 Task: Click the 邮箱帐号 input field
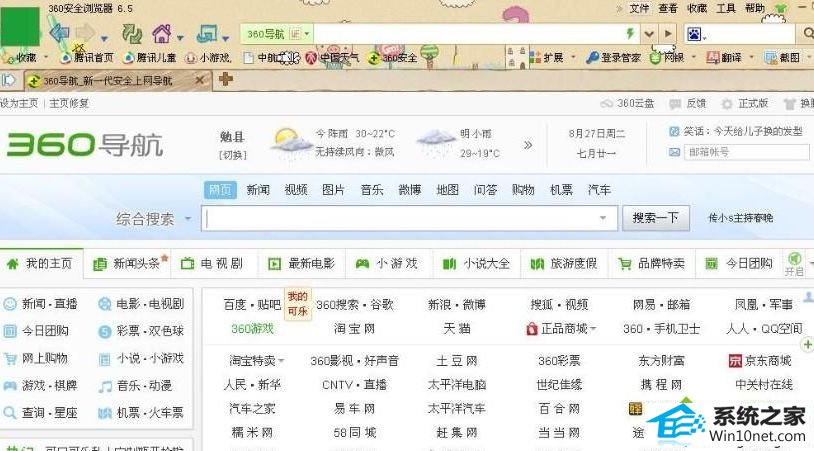pos(747,152)
